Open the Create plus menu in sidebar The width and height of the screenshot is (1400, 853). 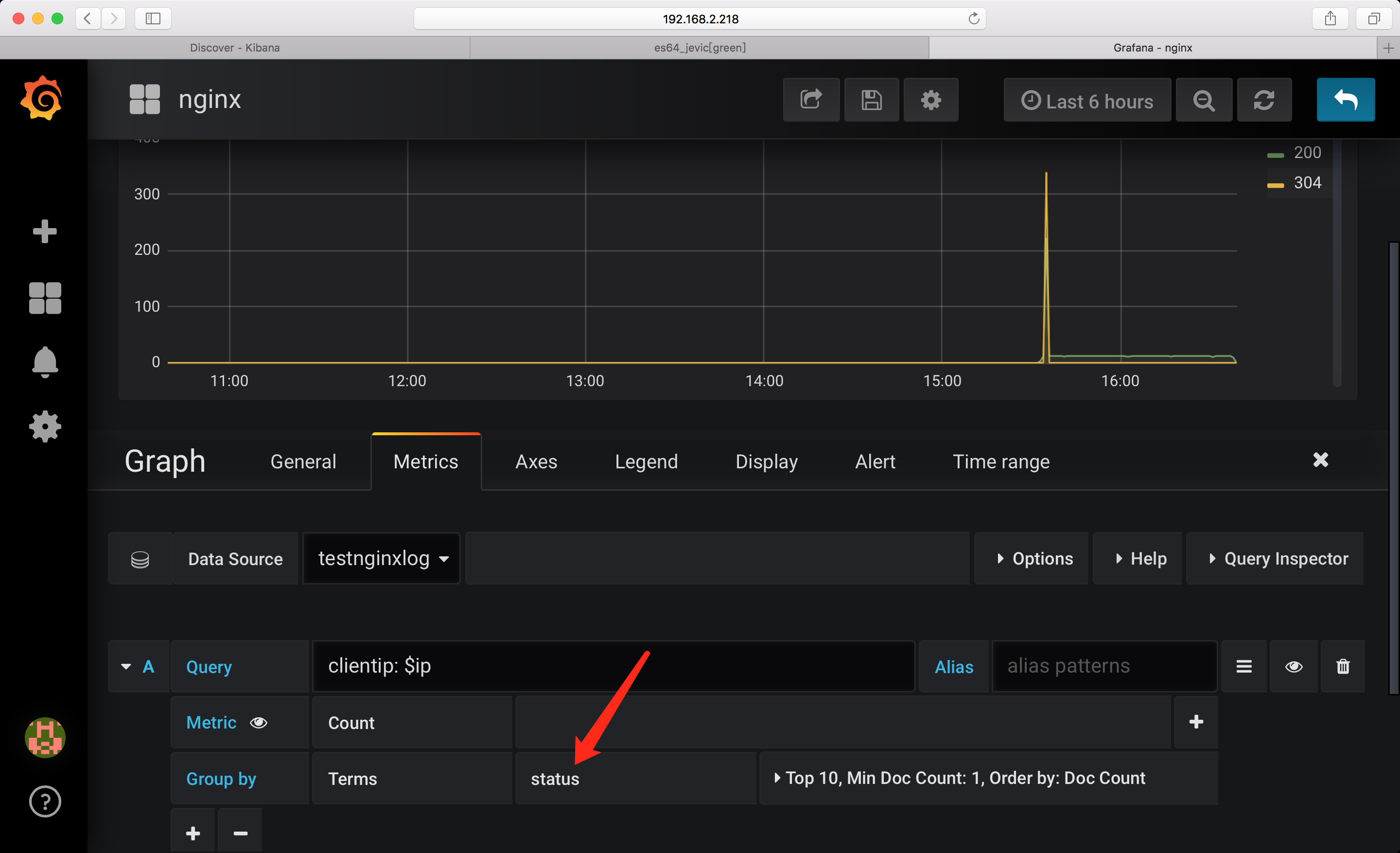pos(44,231)
